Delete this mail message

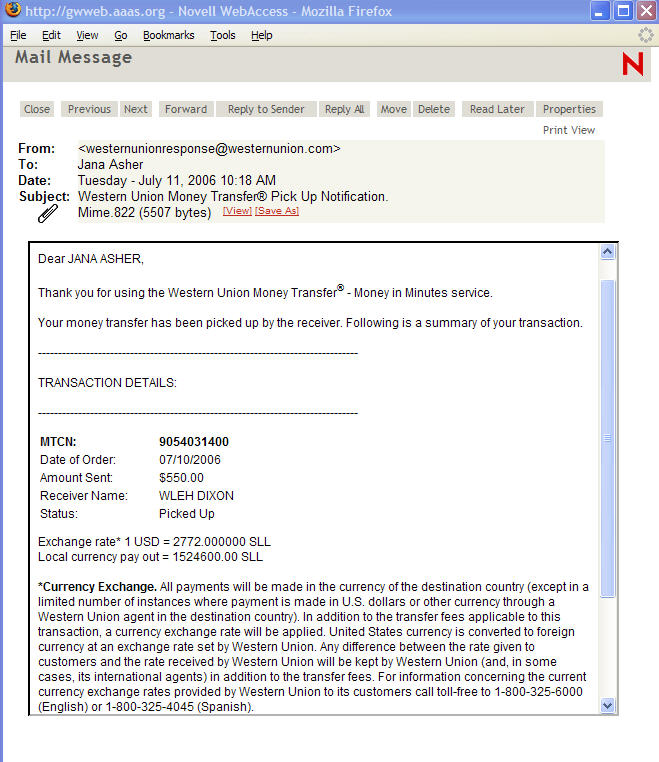(x=433, y=109)
